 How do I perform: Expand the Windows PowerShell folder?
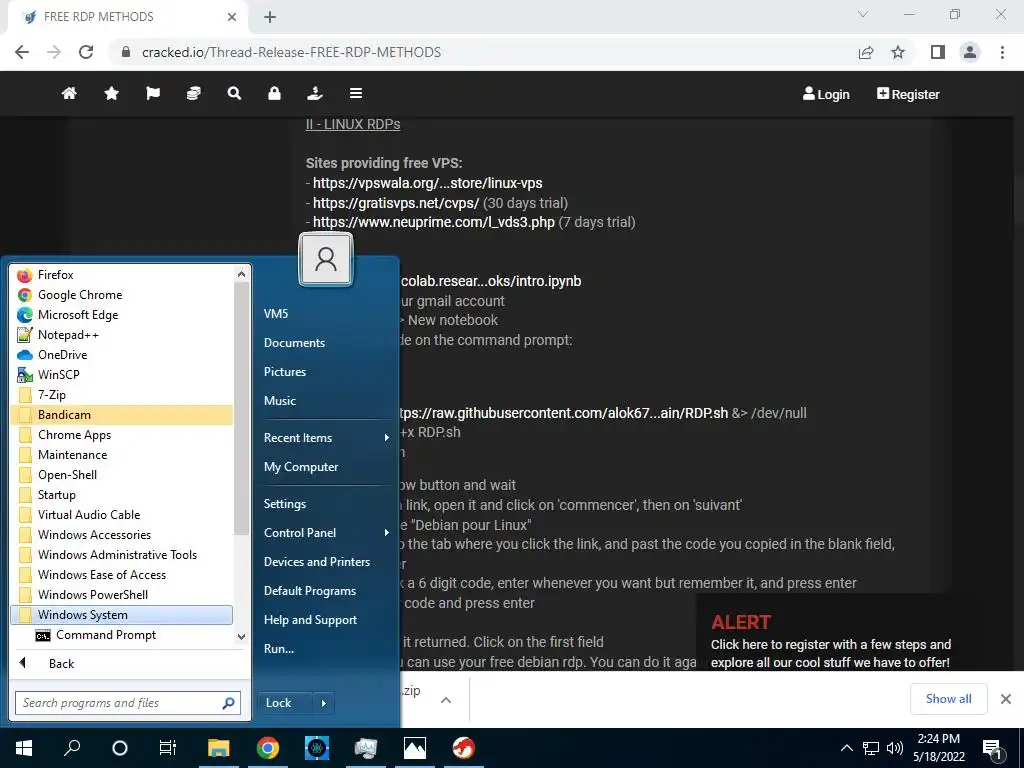tap(121, 595)
